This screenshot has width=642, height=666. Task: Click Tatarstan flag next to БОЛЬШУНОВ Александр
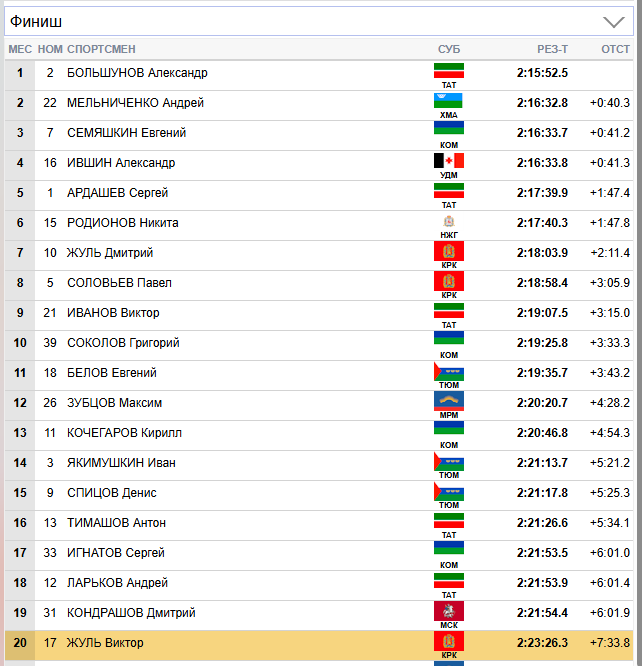pyautogui.click(x=449, y=70)
